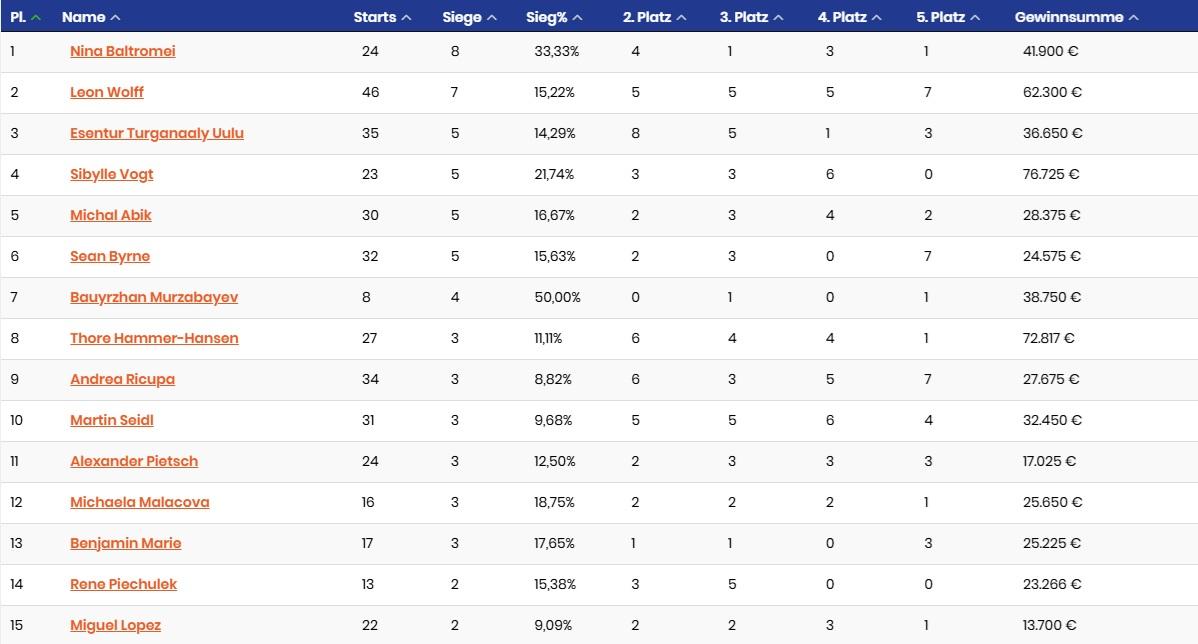Click the sort arrow beside 3. Platz
The height and width of the screenshot is (644, 1198).
point(778,18)
